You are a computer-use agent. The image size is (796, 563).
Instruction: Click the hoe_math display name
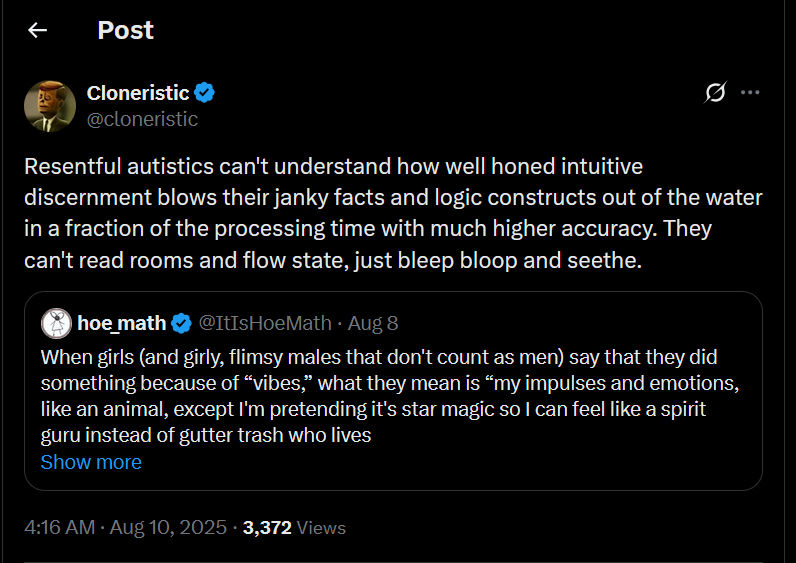(121, 323)
